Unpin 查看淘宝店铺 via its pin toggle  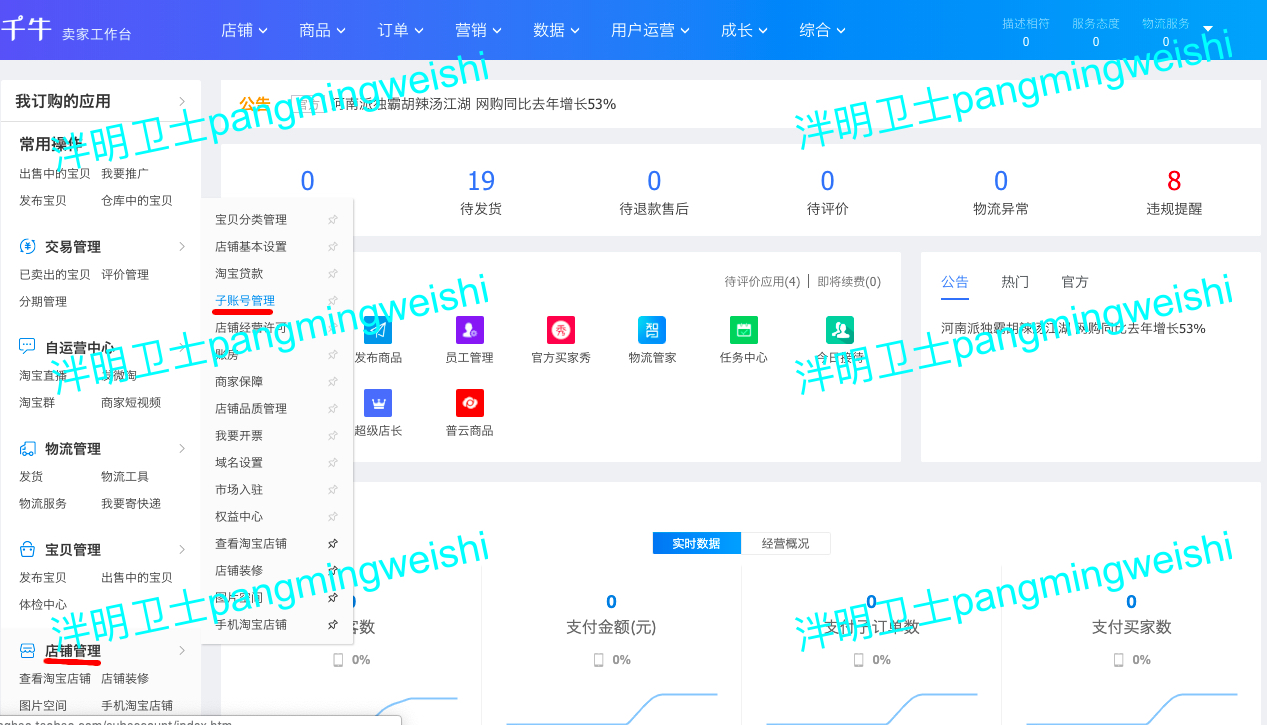coord(332,543)
